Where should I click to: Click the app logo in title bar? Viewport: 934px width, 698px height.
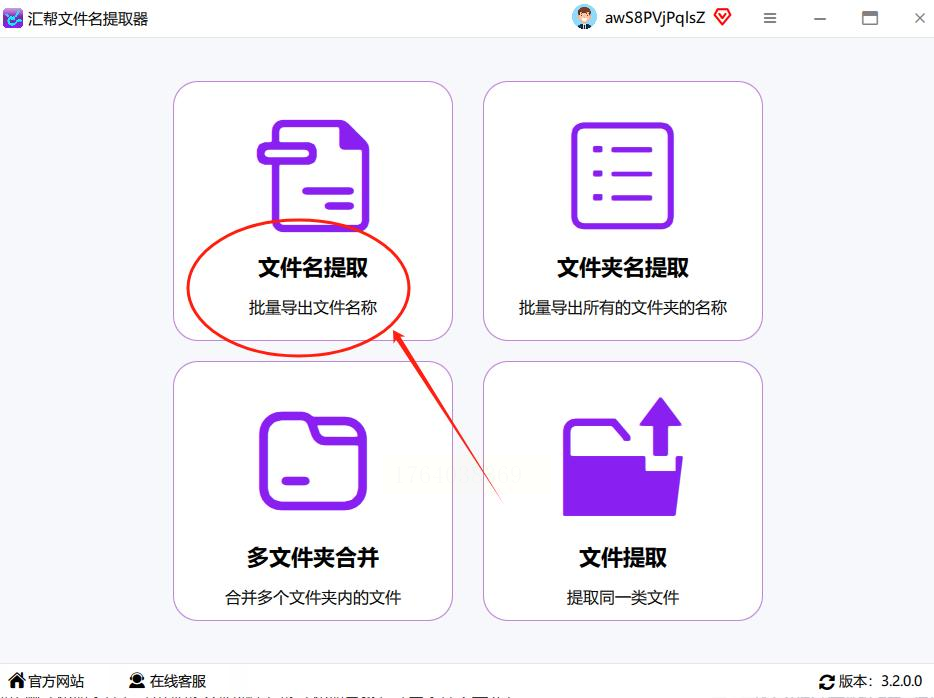[x=13, y=18]
